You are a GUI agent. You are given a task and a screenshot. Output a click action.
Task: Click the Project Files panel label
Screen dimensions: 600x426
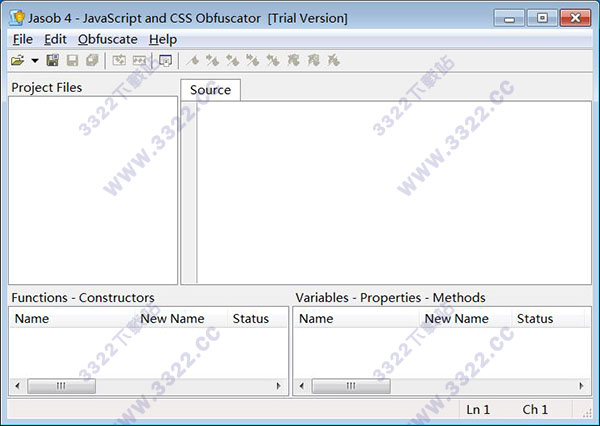click(47, 87)
